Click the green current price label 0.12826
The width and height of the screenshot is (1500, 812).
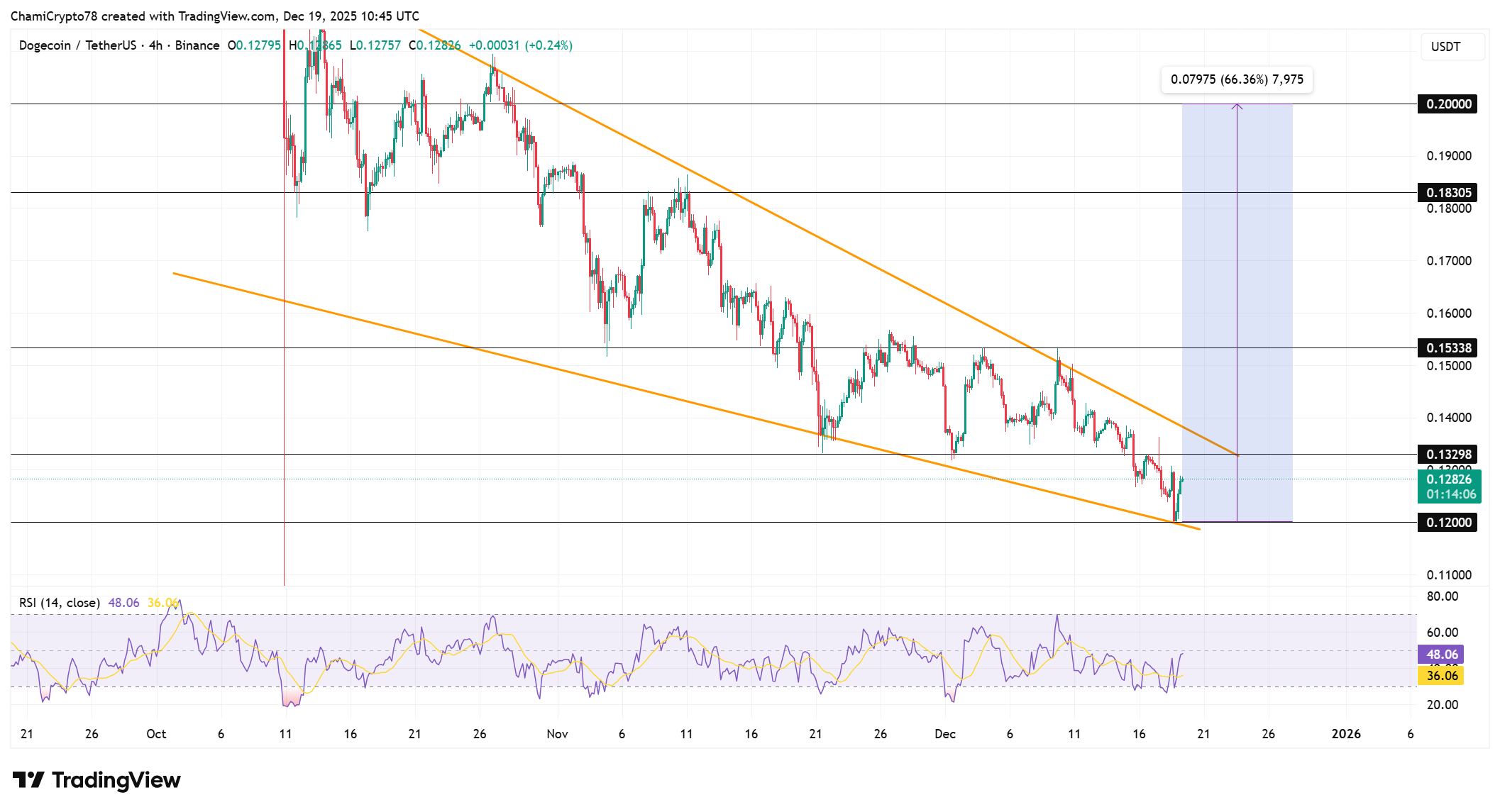pos(1449,480)
